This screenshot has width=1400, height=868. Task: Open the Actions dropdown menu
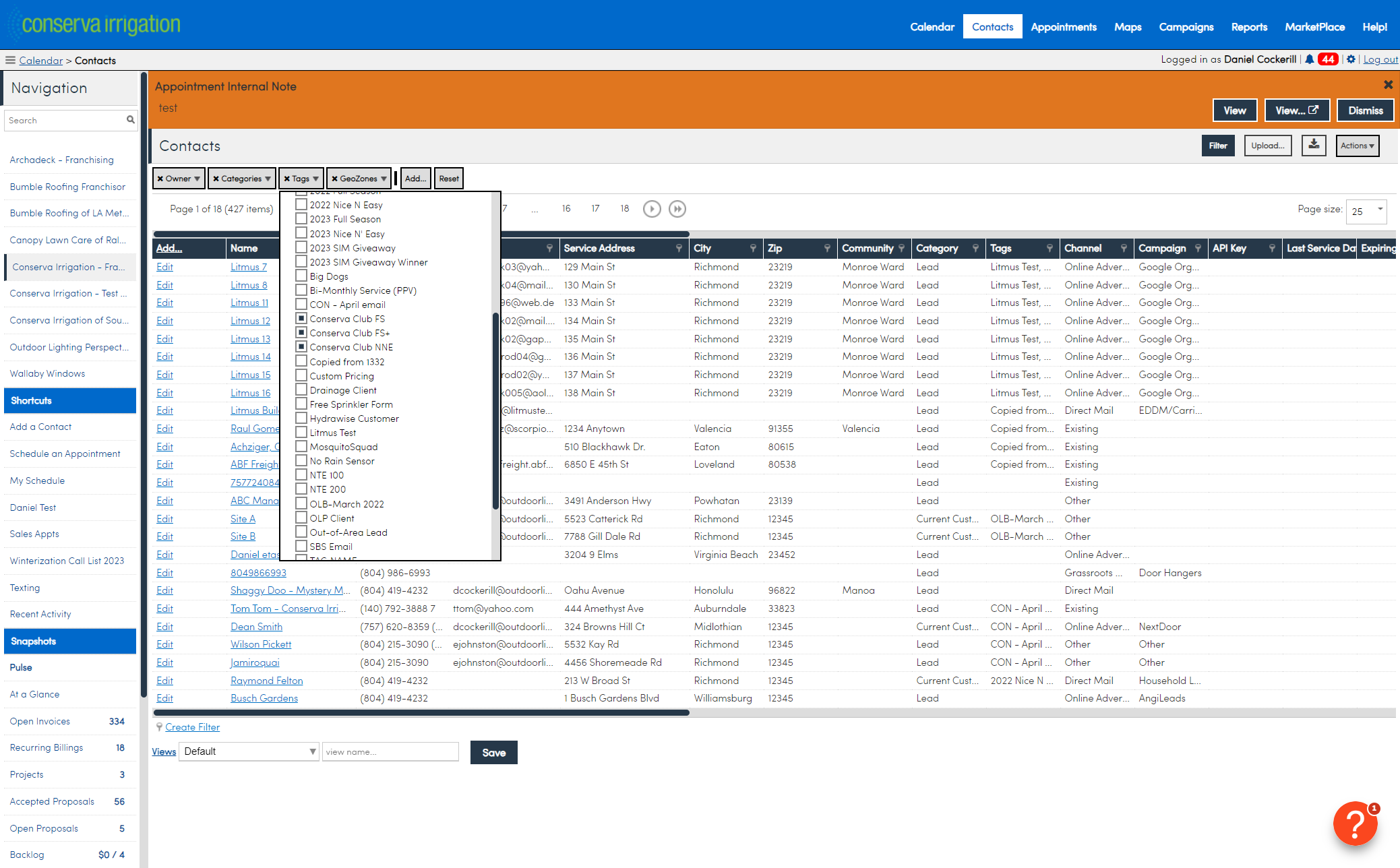point(1358,146)
